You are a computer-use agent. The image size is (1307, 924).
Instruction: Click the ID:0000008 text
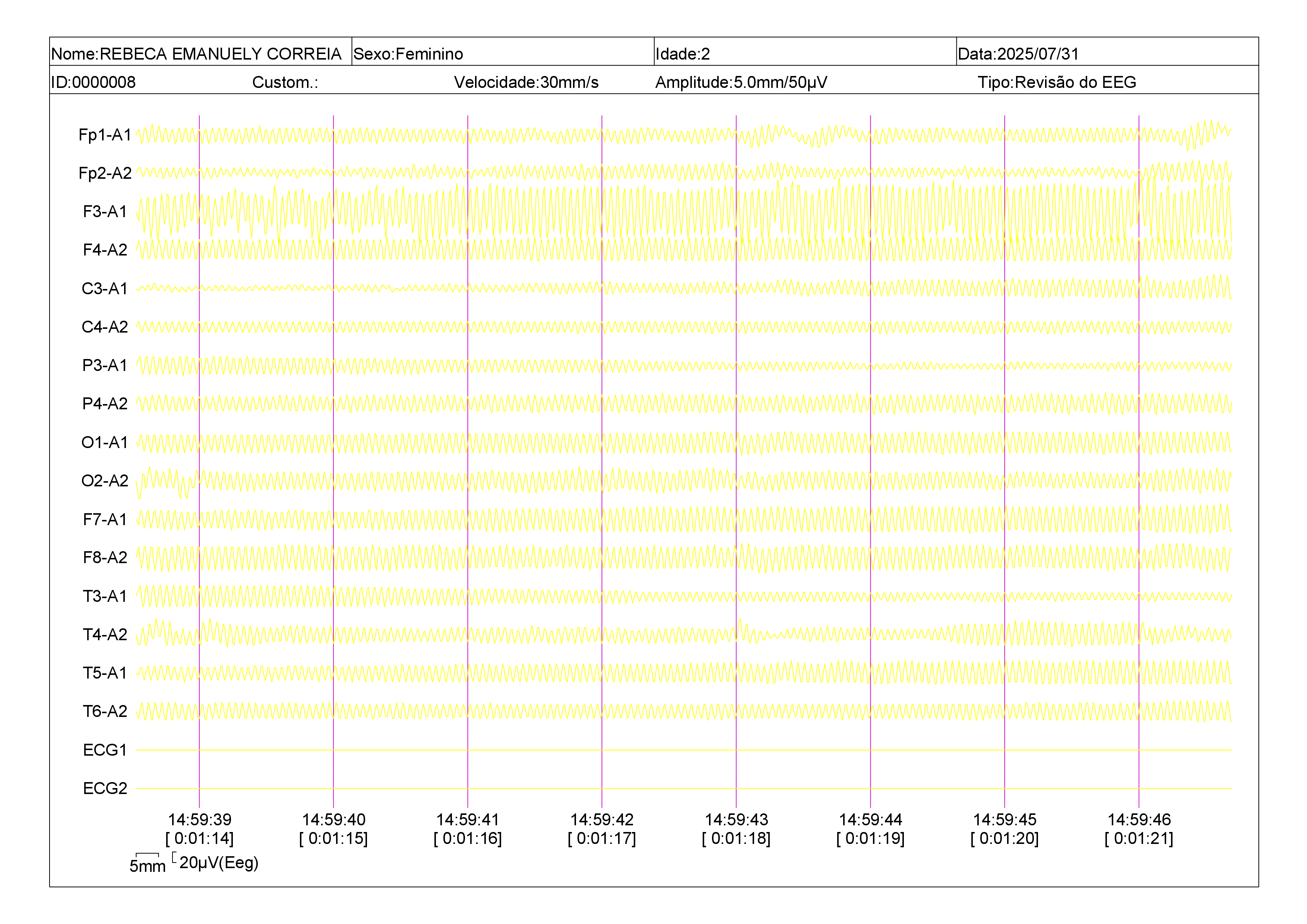point(94,83)
